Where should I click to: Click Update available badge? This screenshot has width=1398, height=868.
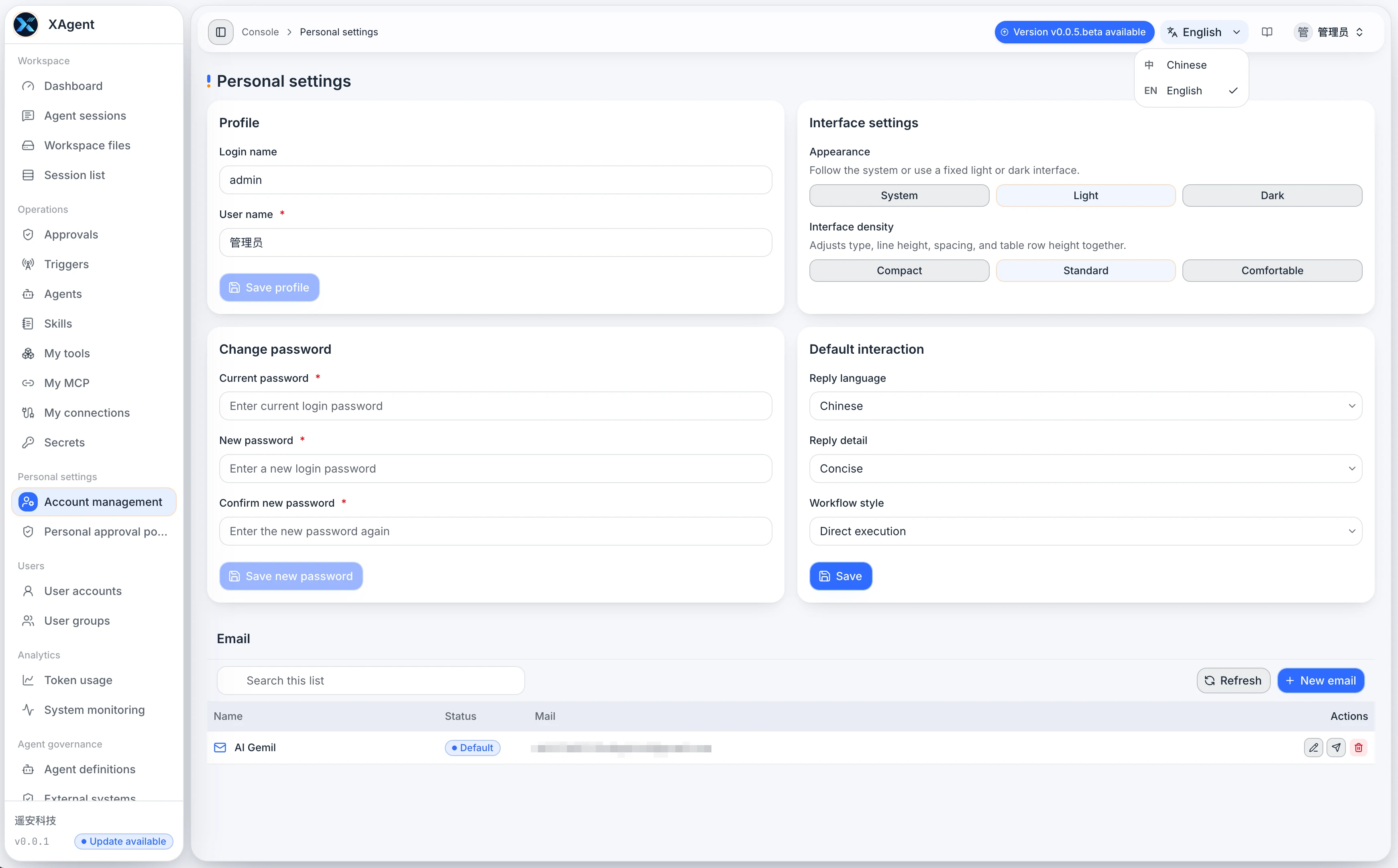click(x=123, y=841)
